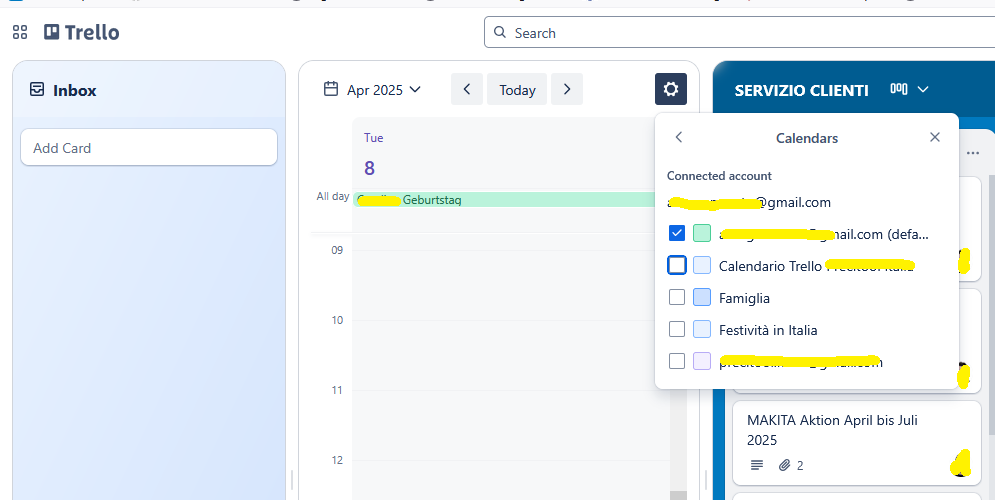Click the Famiglia calendar label

point(744,298)
